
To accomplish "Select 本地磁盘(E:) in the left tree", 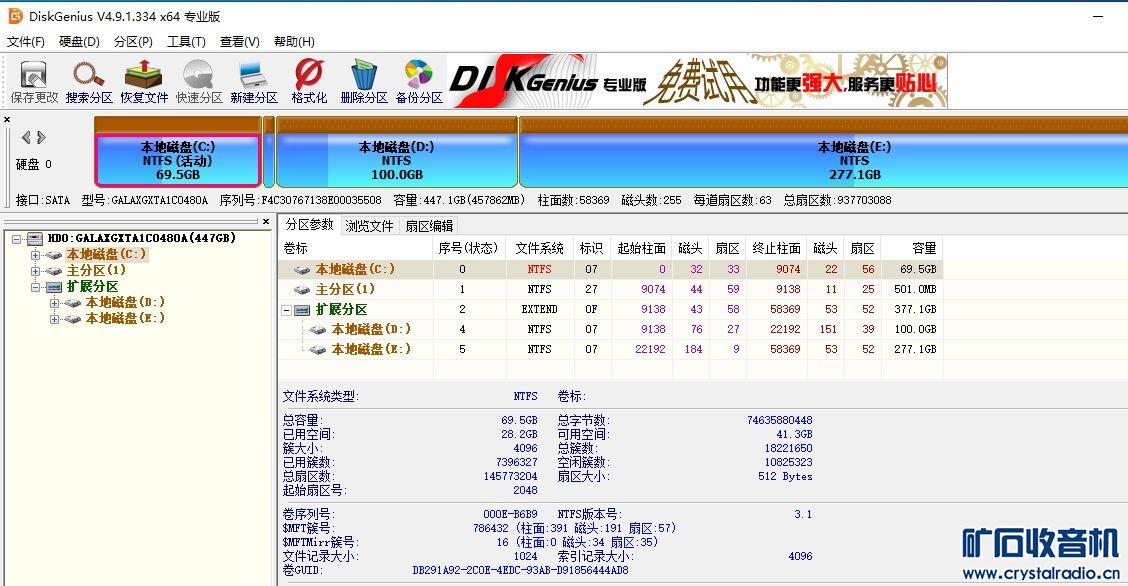I will tap(125, 318).
